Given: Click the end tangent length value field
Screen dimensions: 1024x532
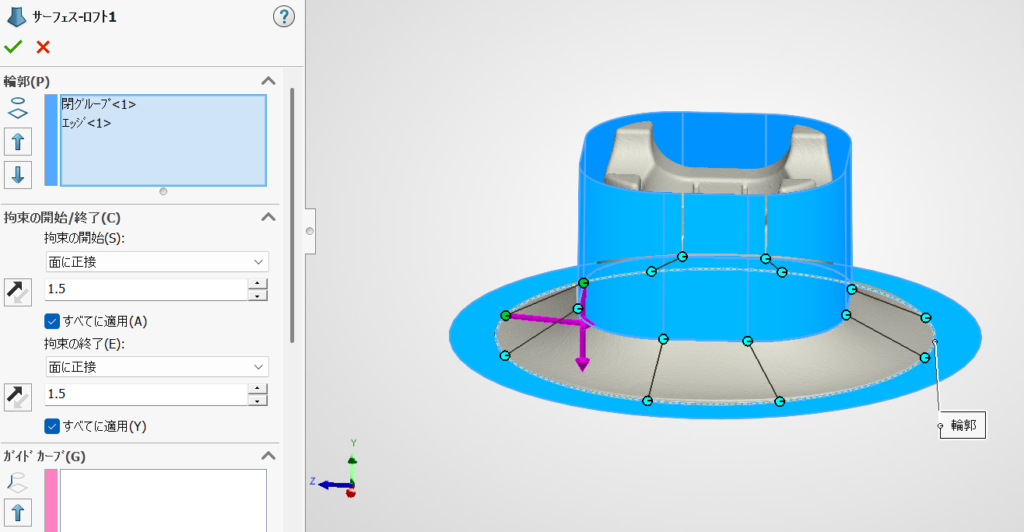Looking at the screenshot, I should click(145, 395).
